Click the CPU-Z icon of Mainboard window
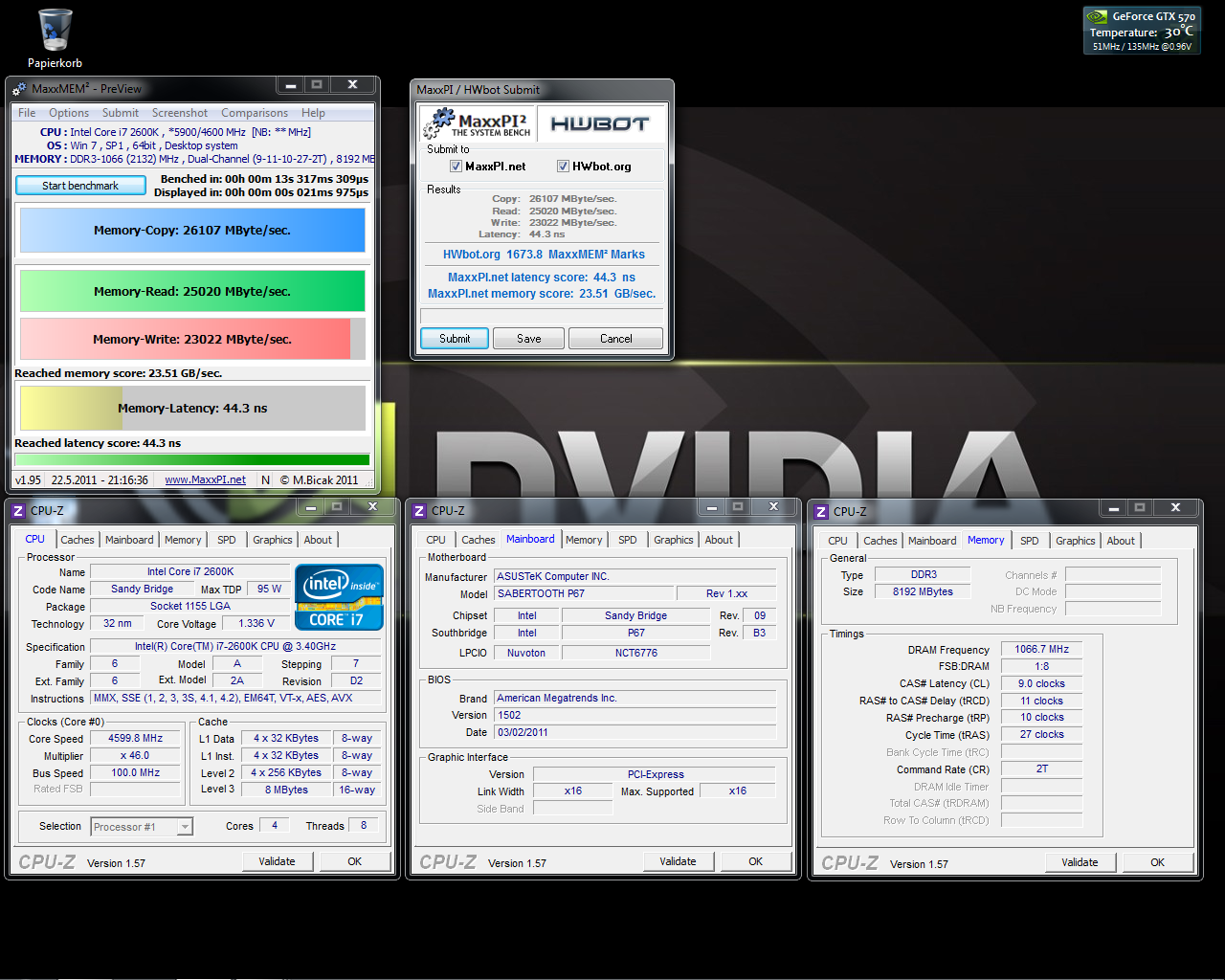This screenshot has width=1225, height=980. click(419, 511)
